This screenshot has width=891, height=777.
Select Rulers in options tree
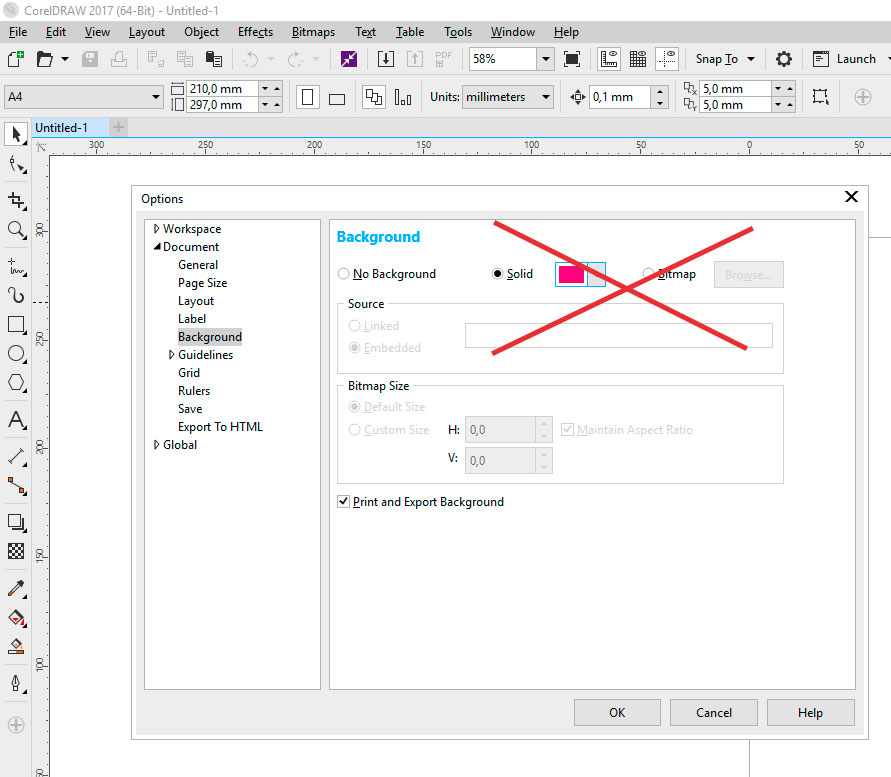pyautogui.click(x=194, y=390)
